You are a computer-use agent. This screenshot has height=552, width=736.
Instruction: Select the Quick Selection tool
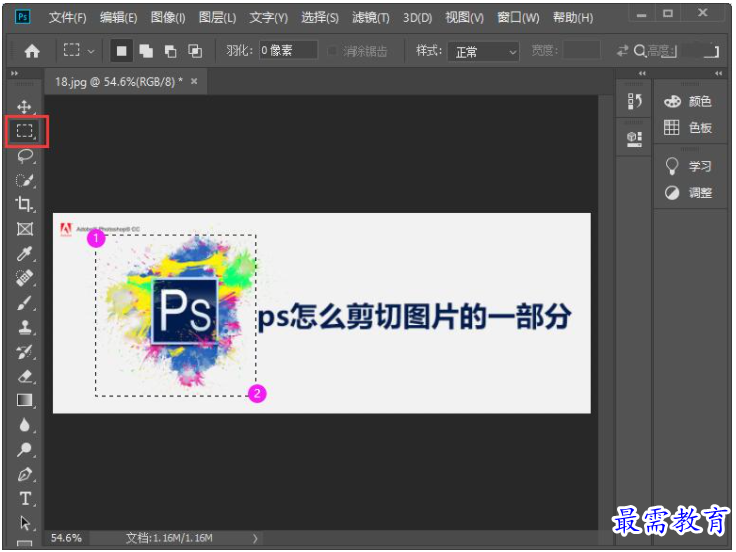click(x=25, y=180)
